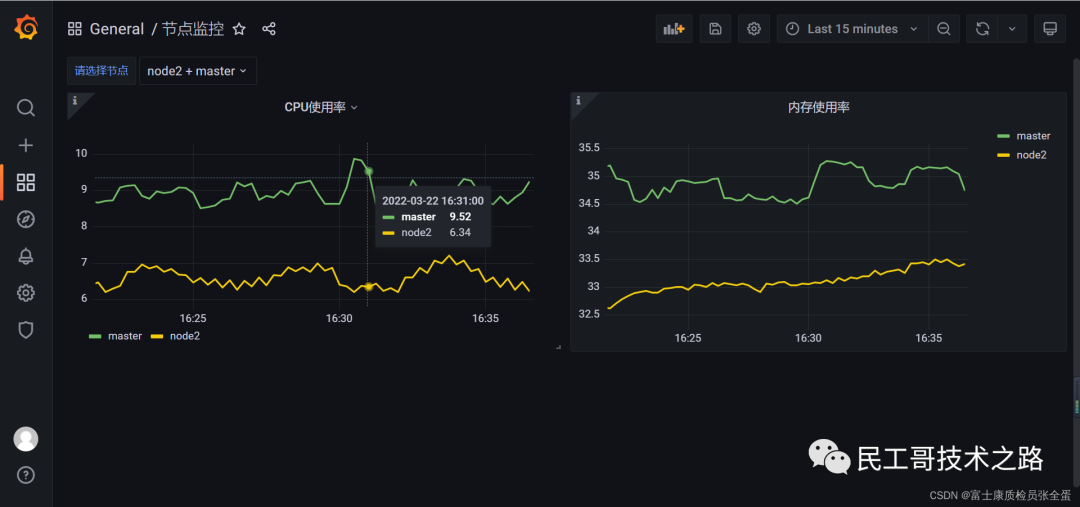Save the dashboard with disk icon

(716, 29)
